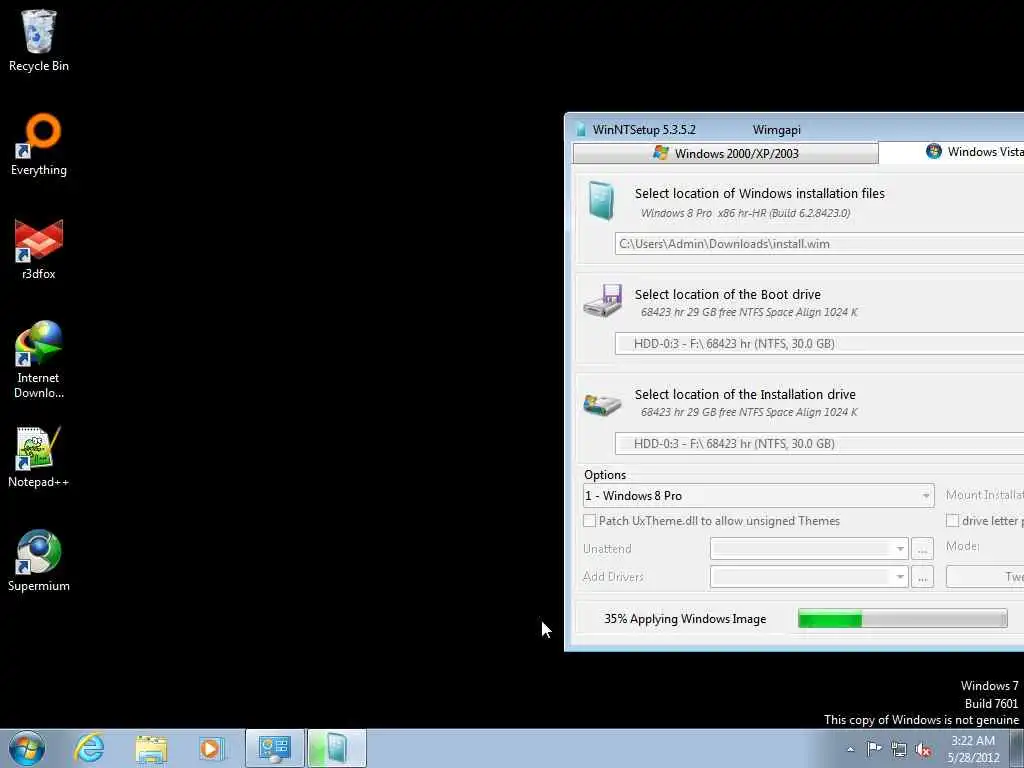Click the Show desktop button
Image resolution: width=1024 pixels, height=768 pixels.
point(1017,748)
